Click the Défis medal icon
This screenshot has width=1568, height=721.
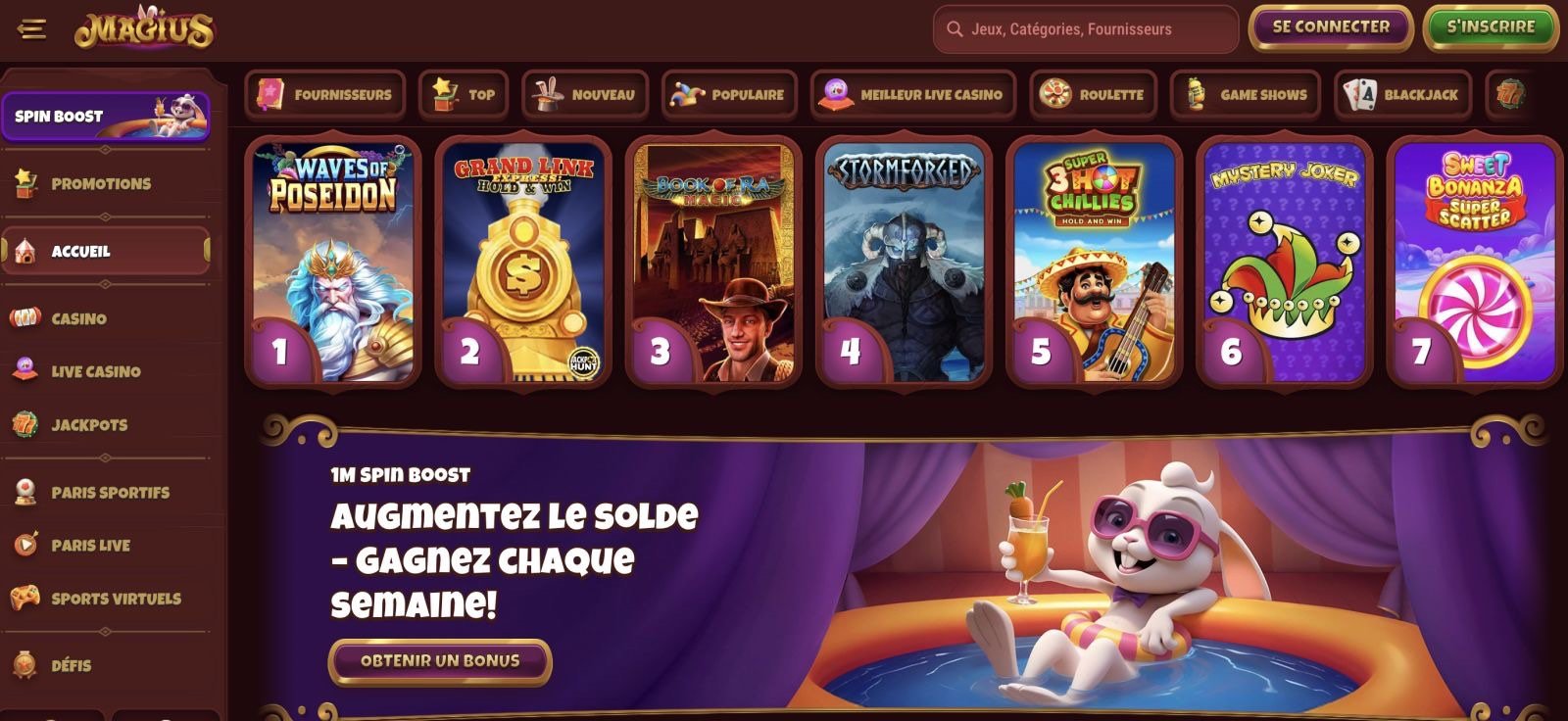click(x=24, y=665)
